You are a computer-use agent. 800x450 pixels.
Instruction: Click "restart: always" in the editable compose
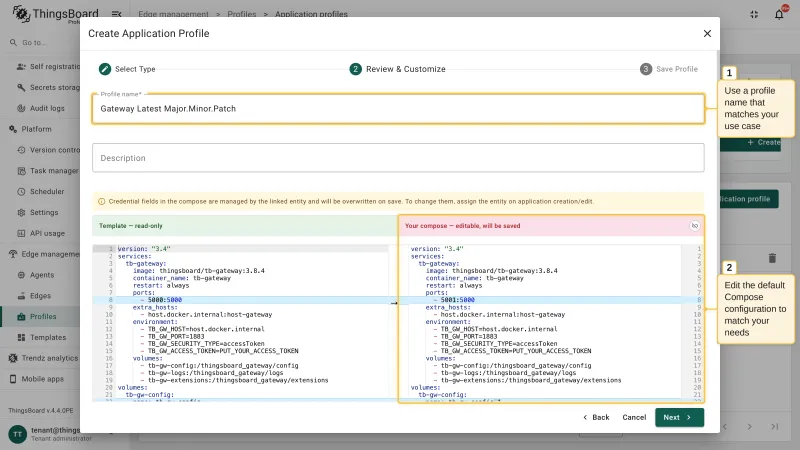click(x=454, y=286)
